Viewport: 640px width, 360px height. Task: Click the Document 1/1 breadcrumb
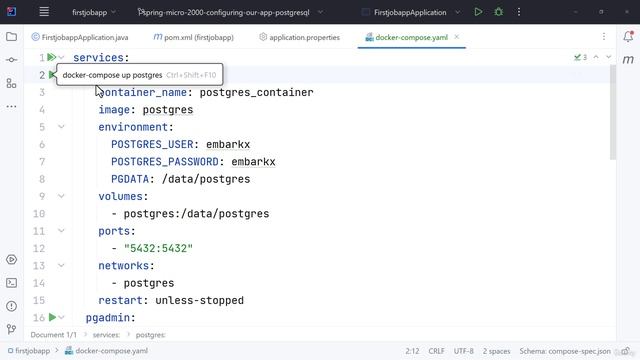[x=53, y=335]
